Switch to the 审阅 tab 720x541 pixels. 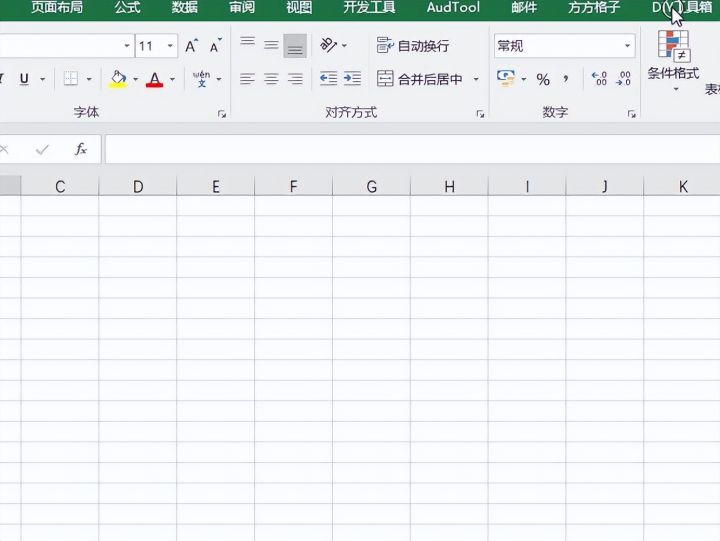[242, 7]
